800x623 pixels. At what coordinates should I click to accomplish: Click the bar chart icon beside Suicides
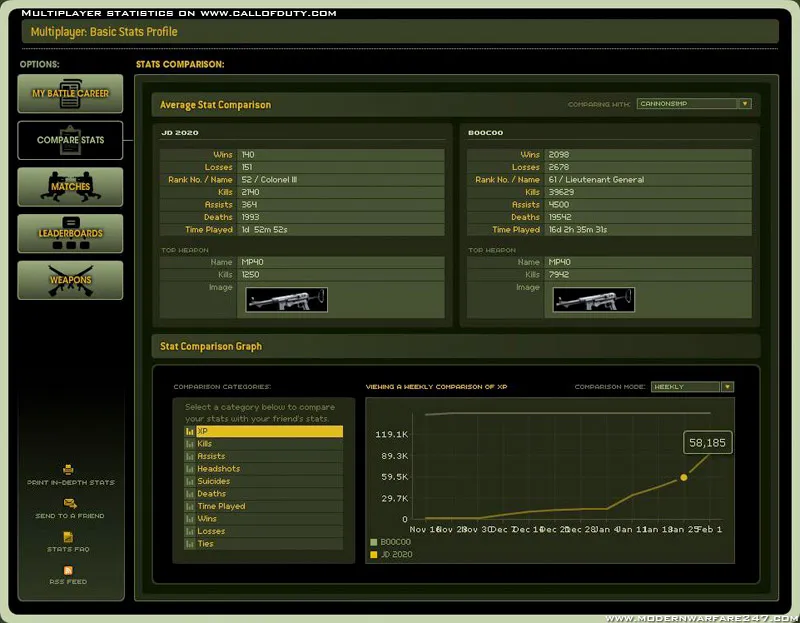(190, 481)
